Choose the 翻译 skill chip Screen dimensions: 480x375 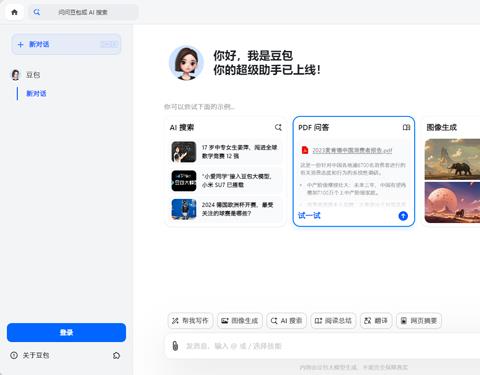point(376,321)
